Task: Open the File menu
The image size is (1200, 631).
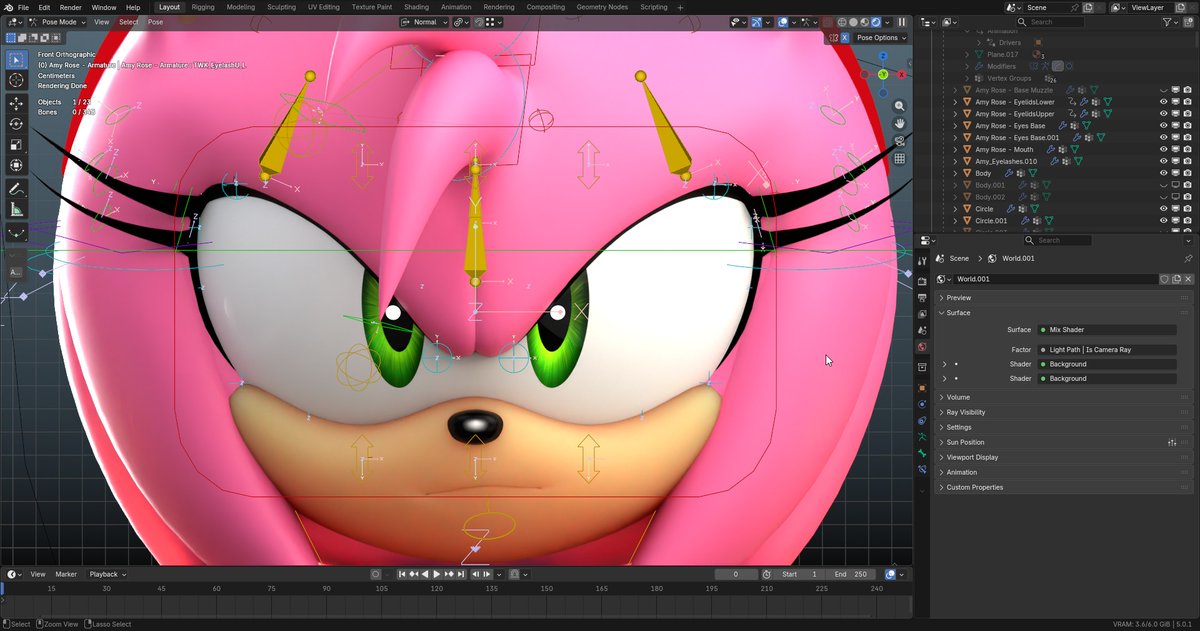Action: [x=23, y=7]
